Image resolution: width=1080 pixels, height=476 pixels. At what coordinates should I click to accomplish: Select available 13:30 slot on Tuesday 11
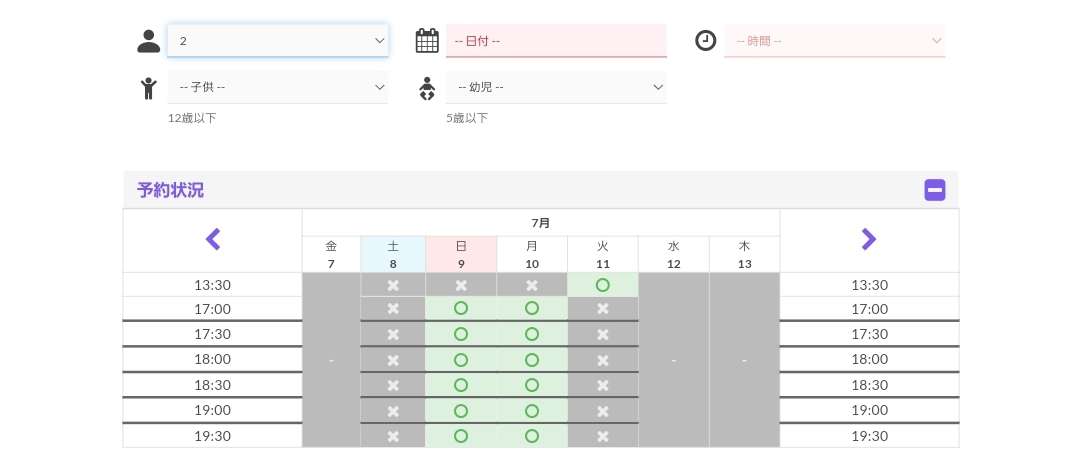(x=603, y=285)
